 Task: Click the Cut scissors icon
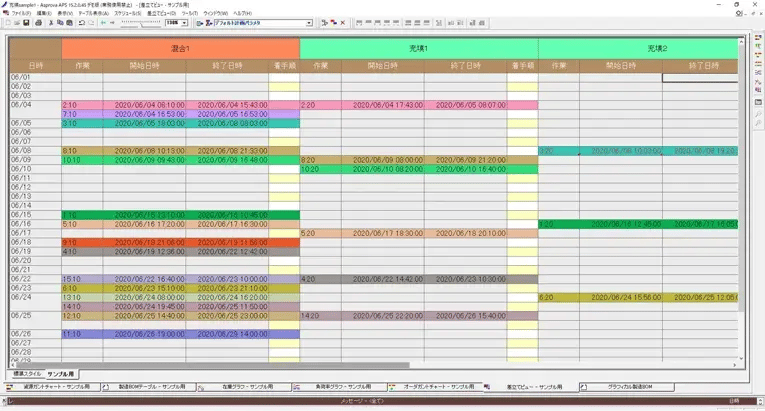49,22
